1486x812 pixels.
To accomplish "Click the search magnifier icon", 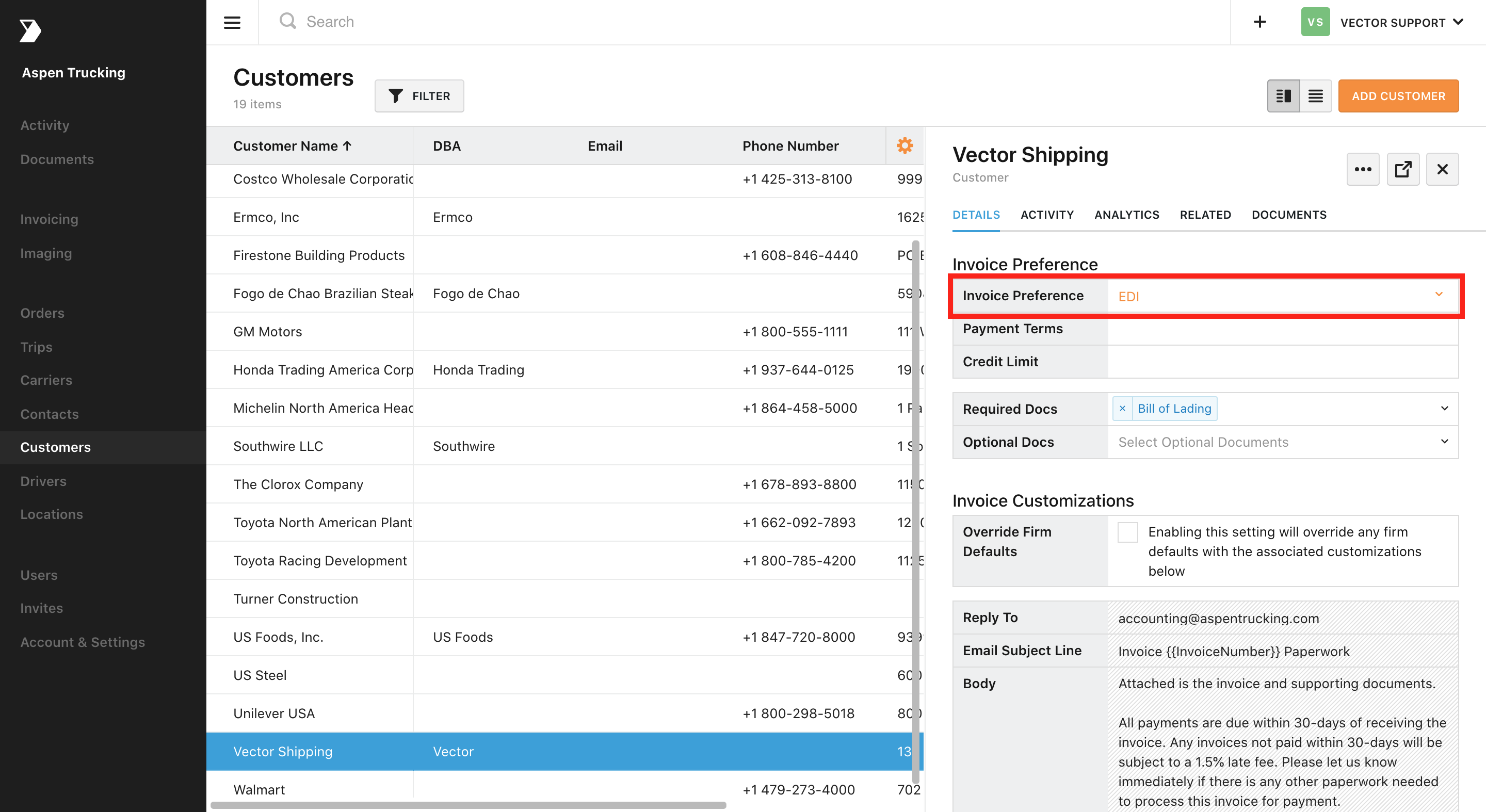I will coord(287,22).
